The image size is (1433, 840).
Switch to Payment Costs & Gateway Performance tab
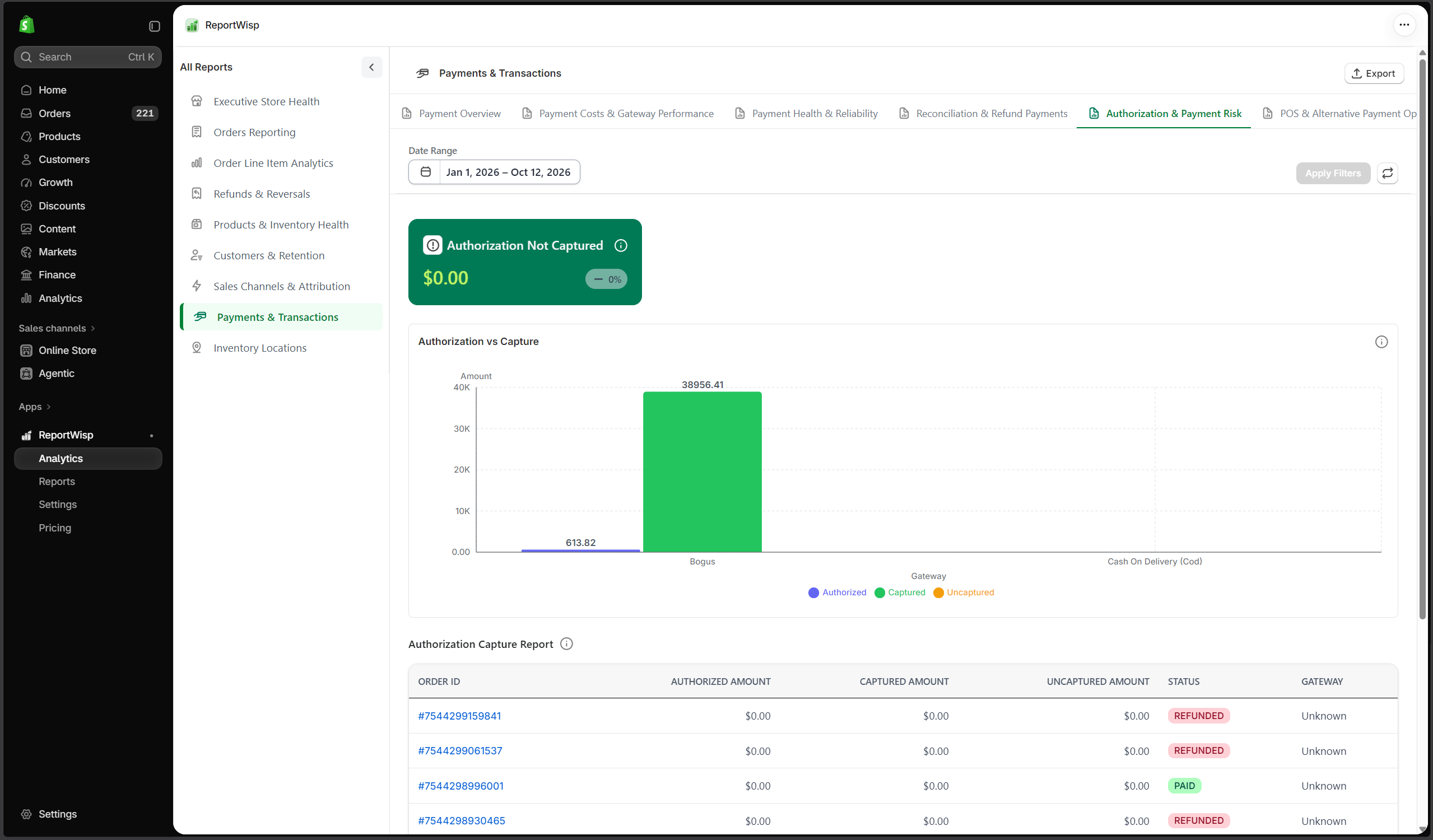point(617,114)
